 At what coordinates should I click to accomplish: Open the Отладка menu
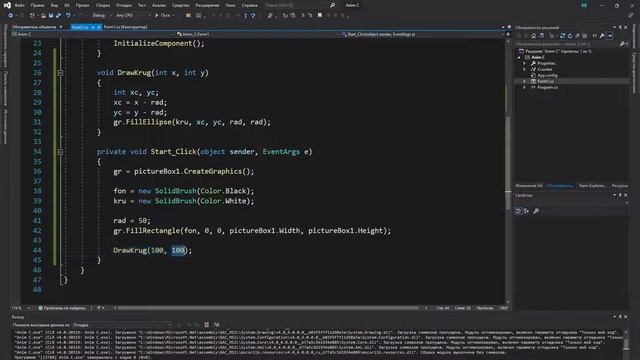123,5
